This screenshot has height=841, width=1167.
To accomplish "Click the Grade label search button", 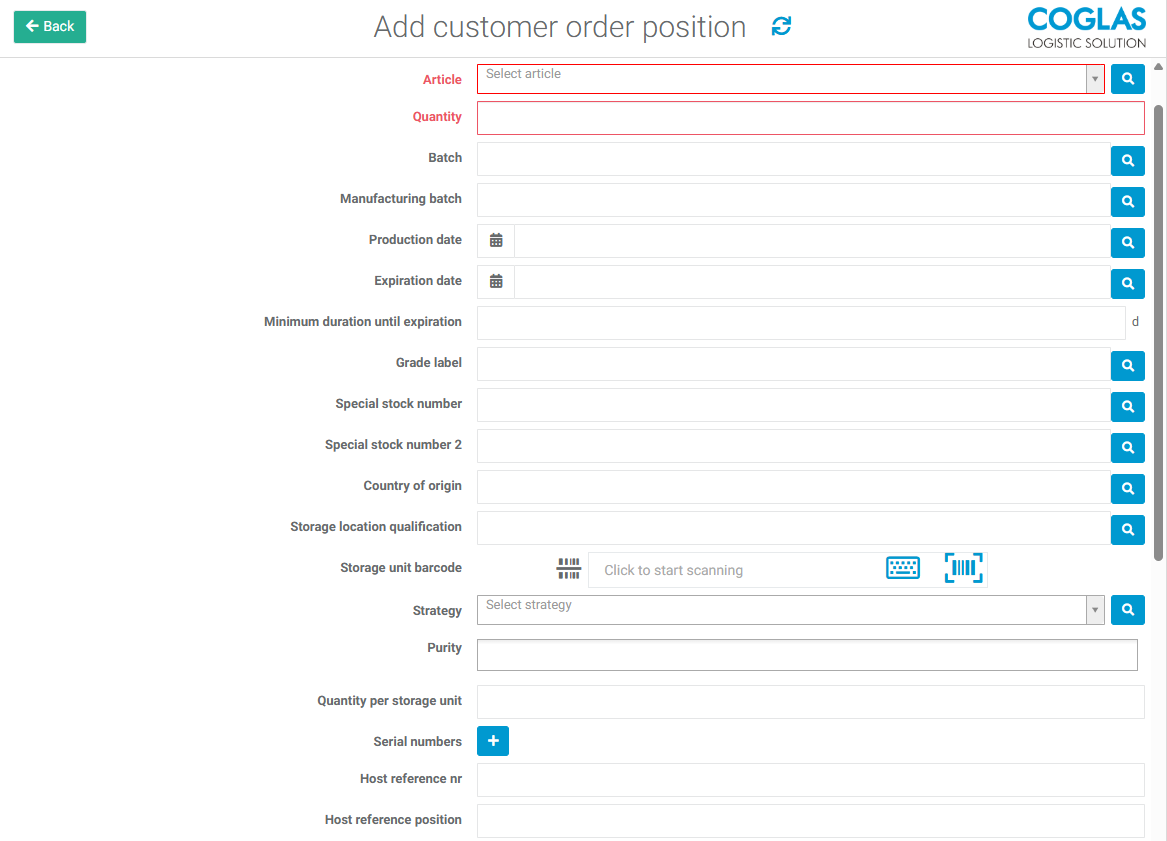I will (x=1127, y=365).
